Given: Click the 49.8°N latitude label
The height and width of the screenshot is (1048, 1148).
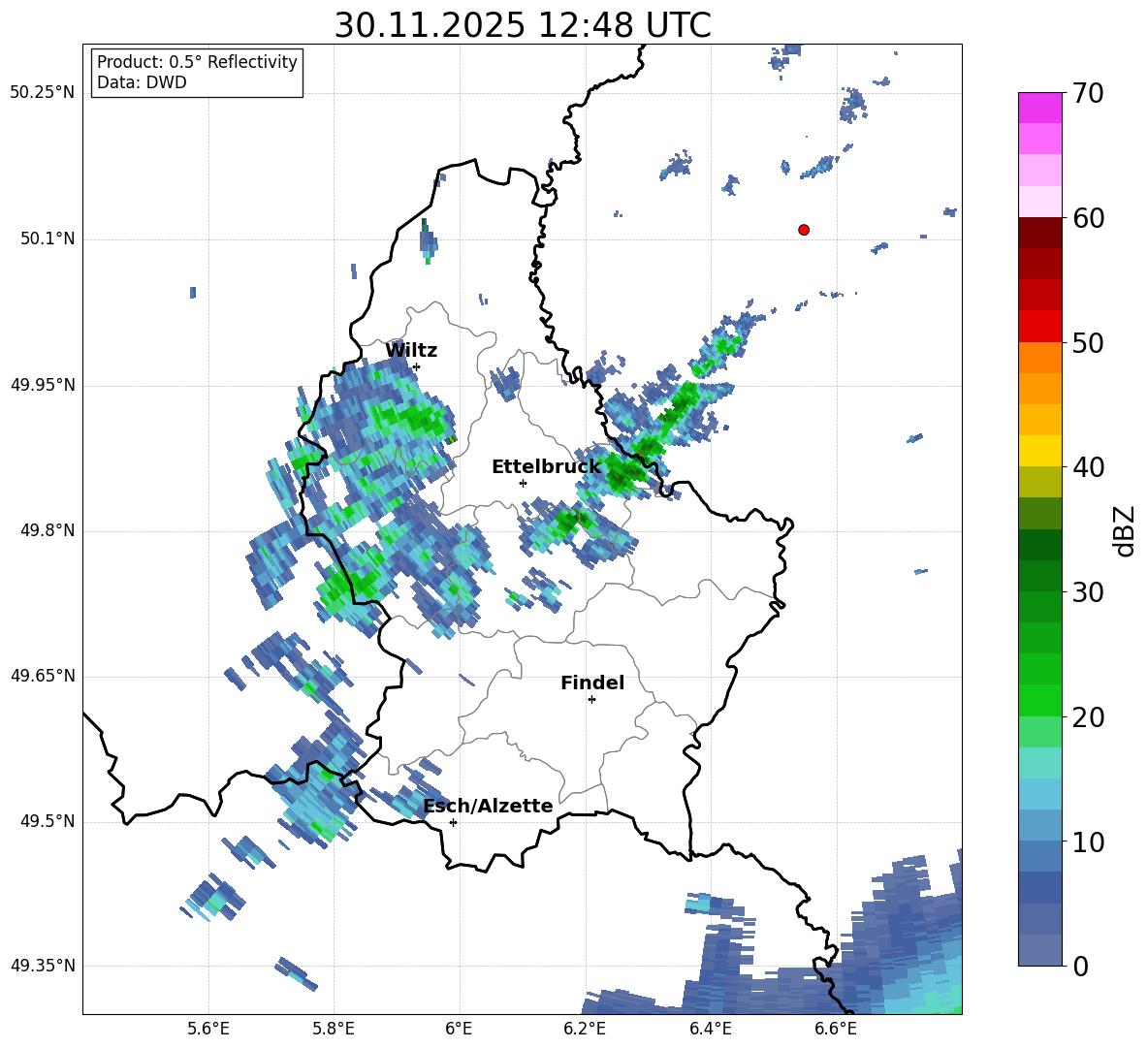Looking at the screenshot, I should [48, 530].
